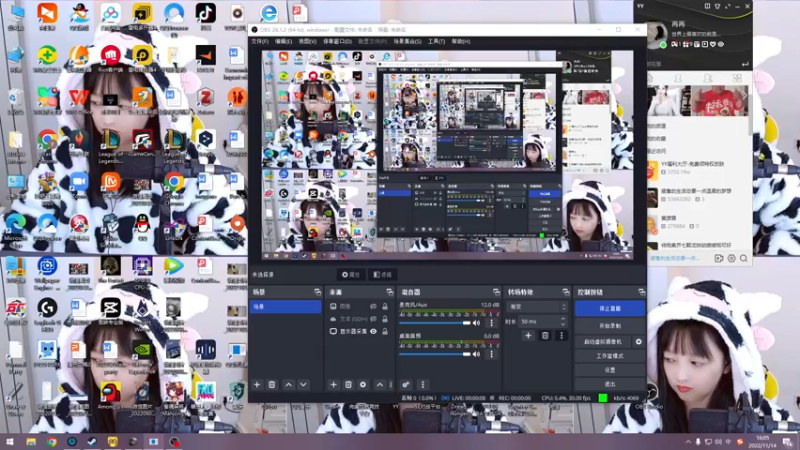800x450 pixels.
Task: Open the 渐变 transition type dropdown
Action: [537, 307]
